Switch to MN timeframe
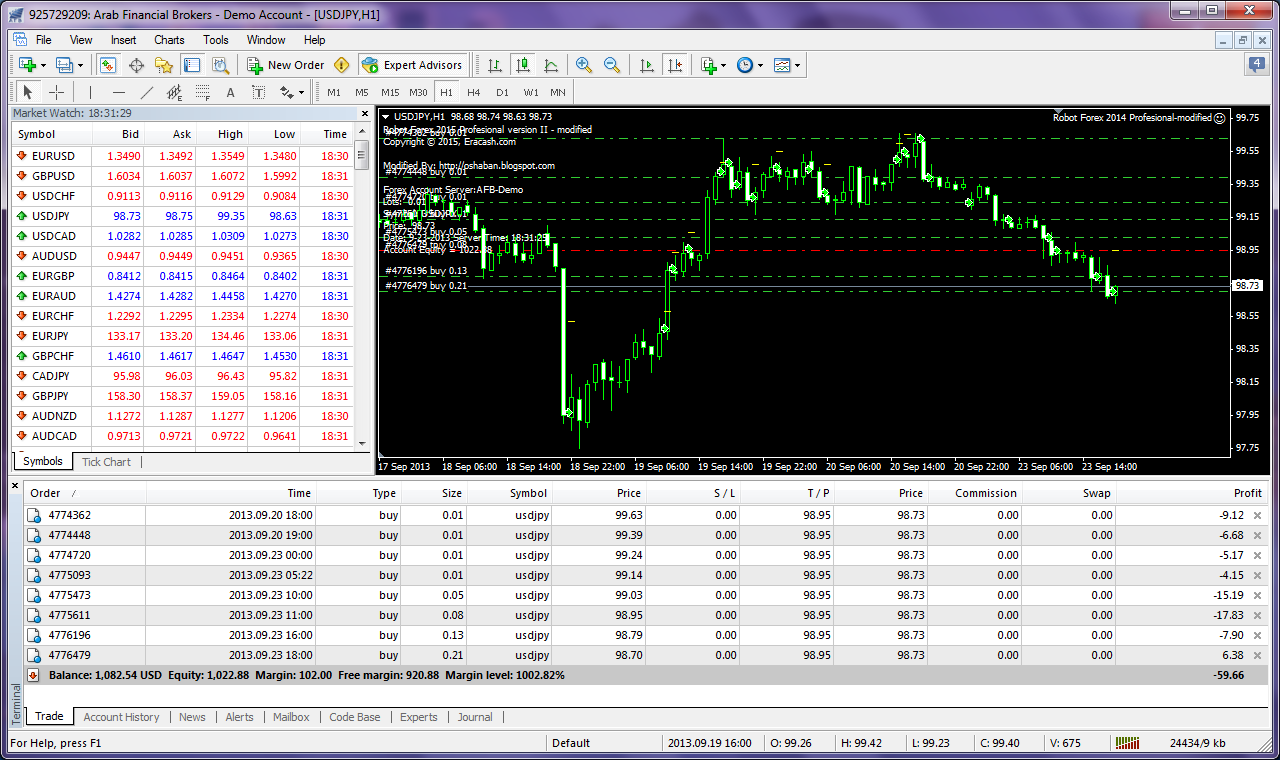 (x=558, y=92)
